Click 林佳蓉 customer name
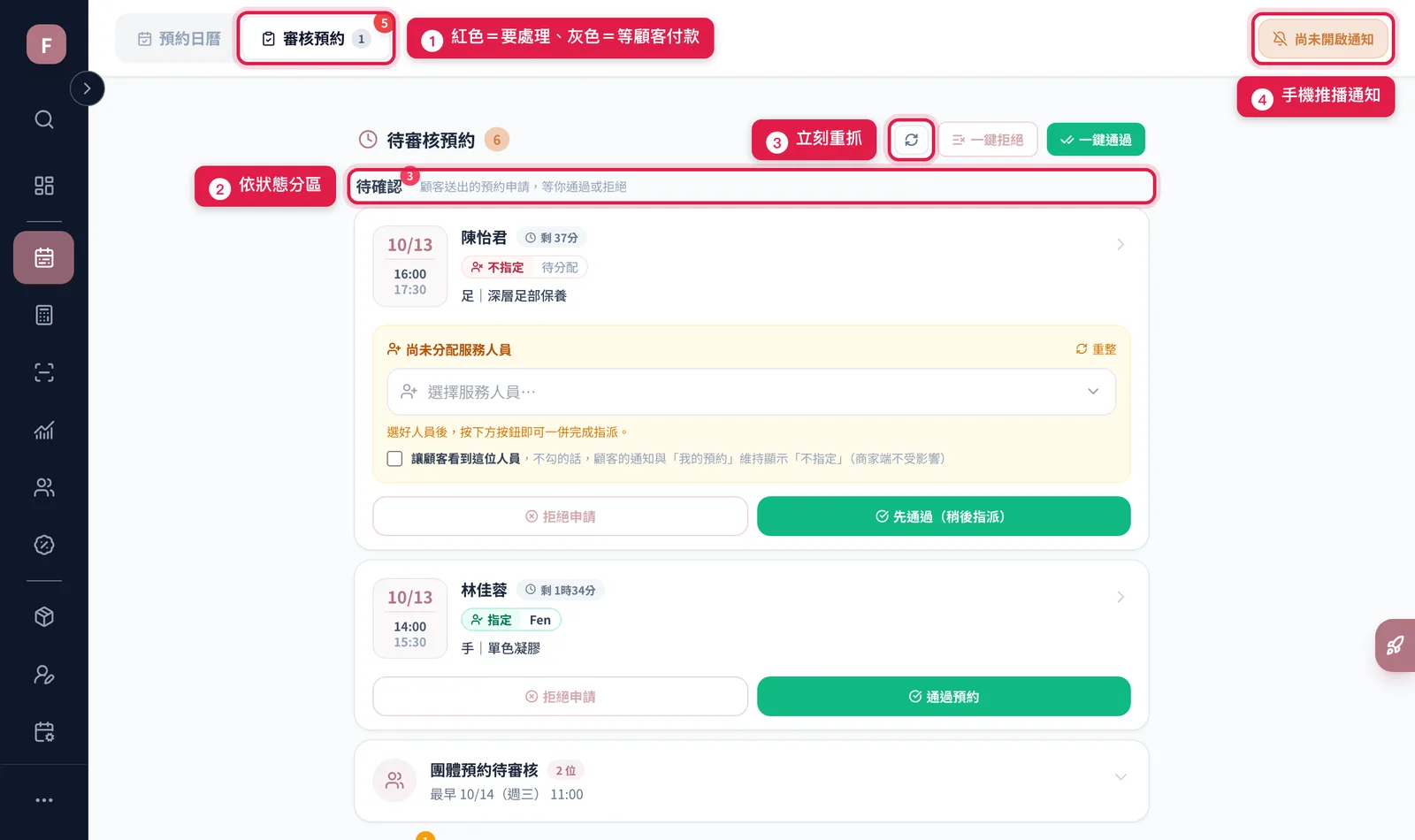Image resolution: width=1415 pixels, height=840 pixels. click(x=484, y=590)
